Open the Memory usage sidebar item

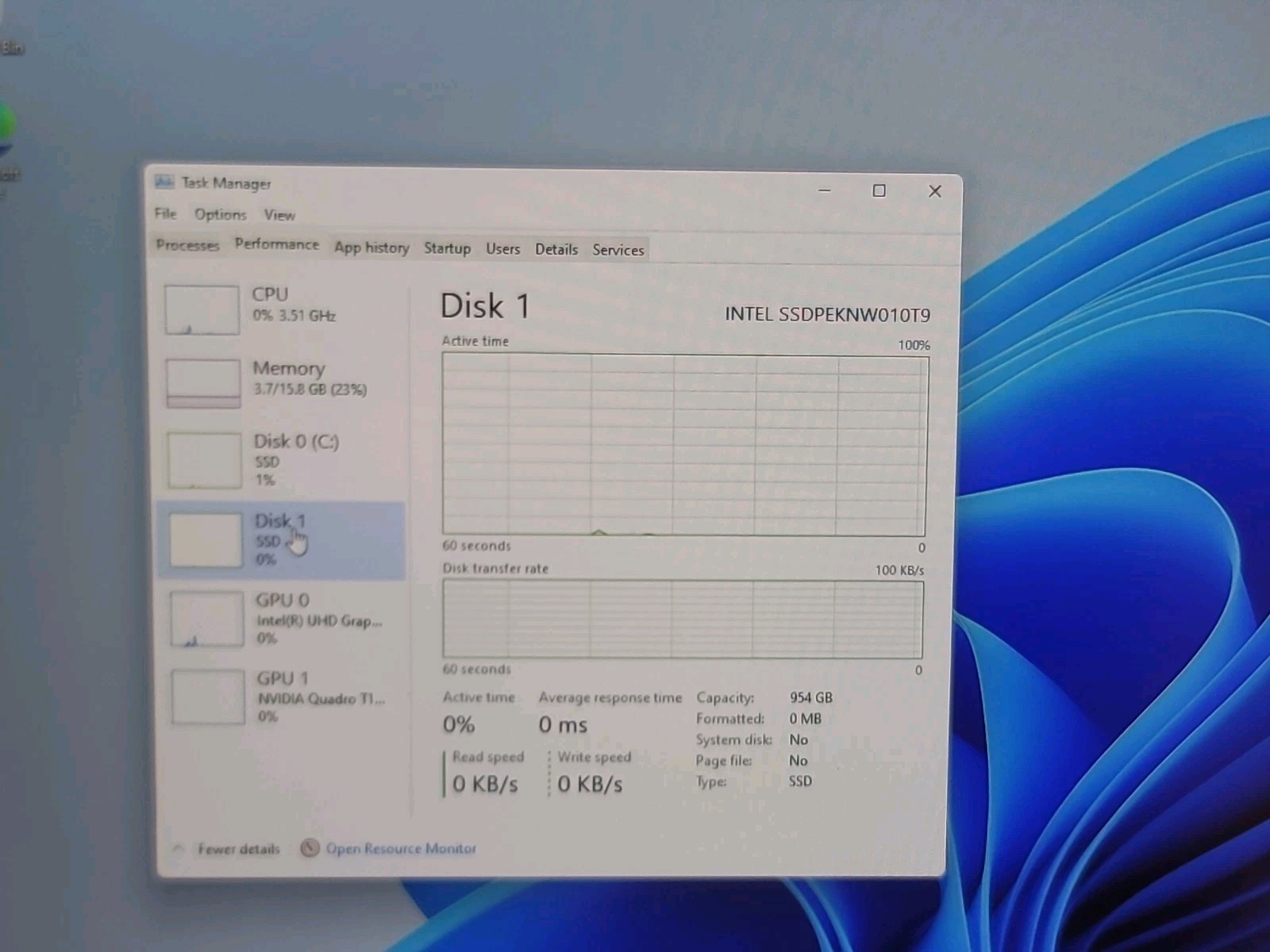pyautogui.click(x=280, y=382)
